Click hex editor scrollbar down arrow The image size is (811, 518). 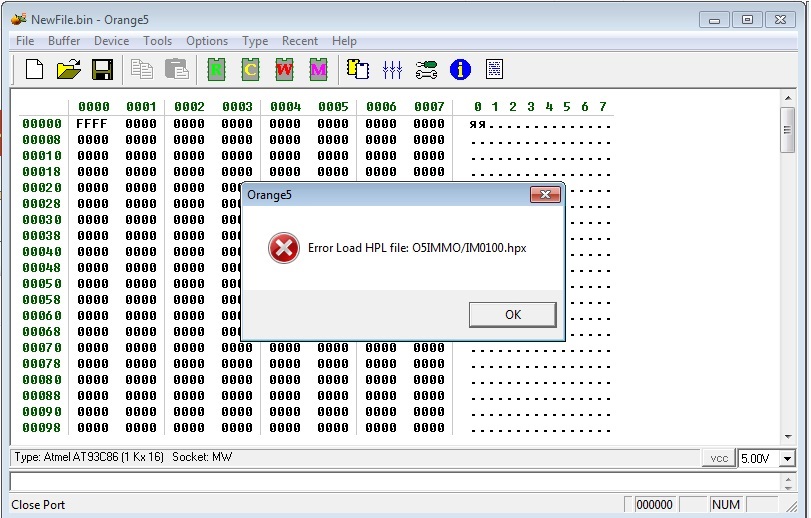(788, 437)
